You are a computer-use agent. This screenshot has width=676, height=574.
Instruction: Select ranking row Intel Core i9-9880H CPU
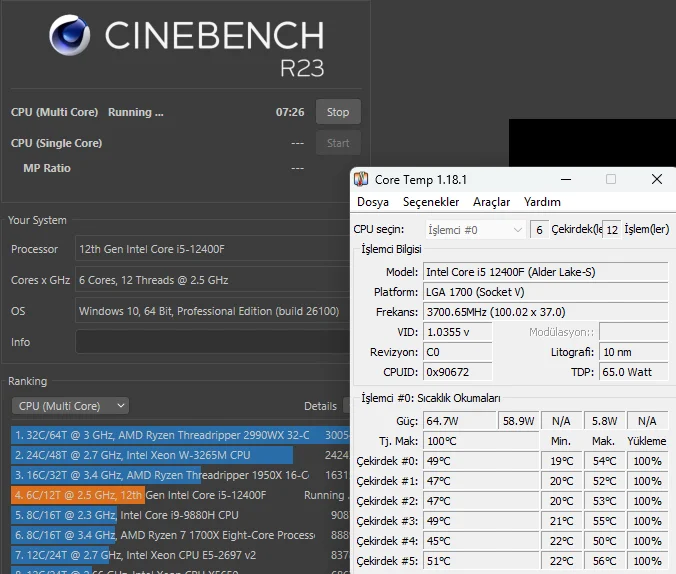pyautogui.click(x=180, y=515)
